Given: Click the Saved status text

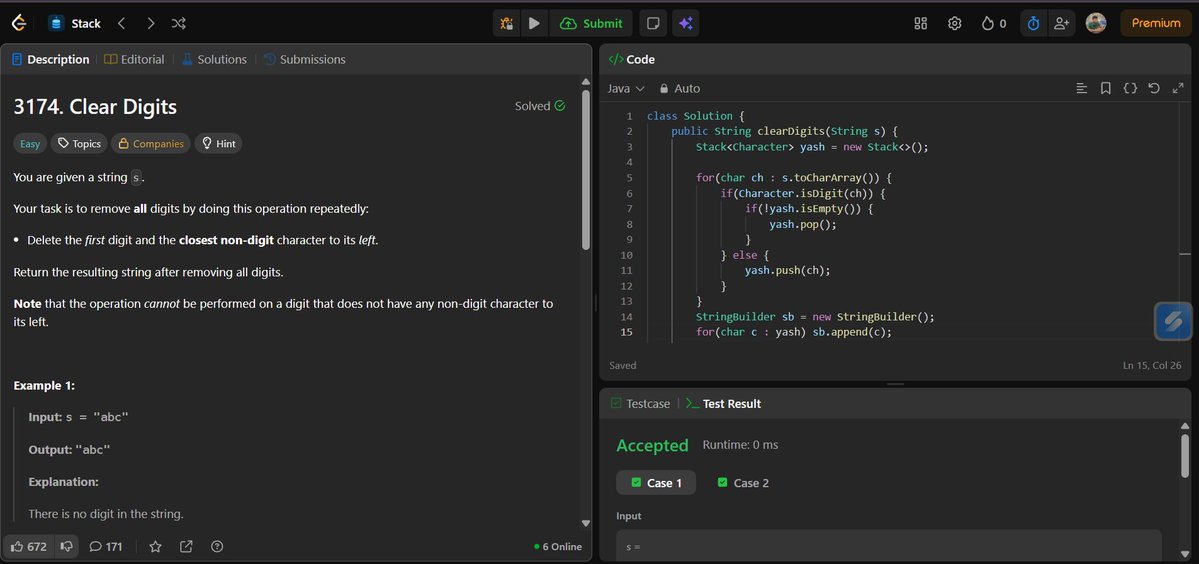Looking at the screenshot, I should [622, 365].
